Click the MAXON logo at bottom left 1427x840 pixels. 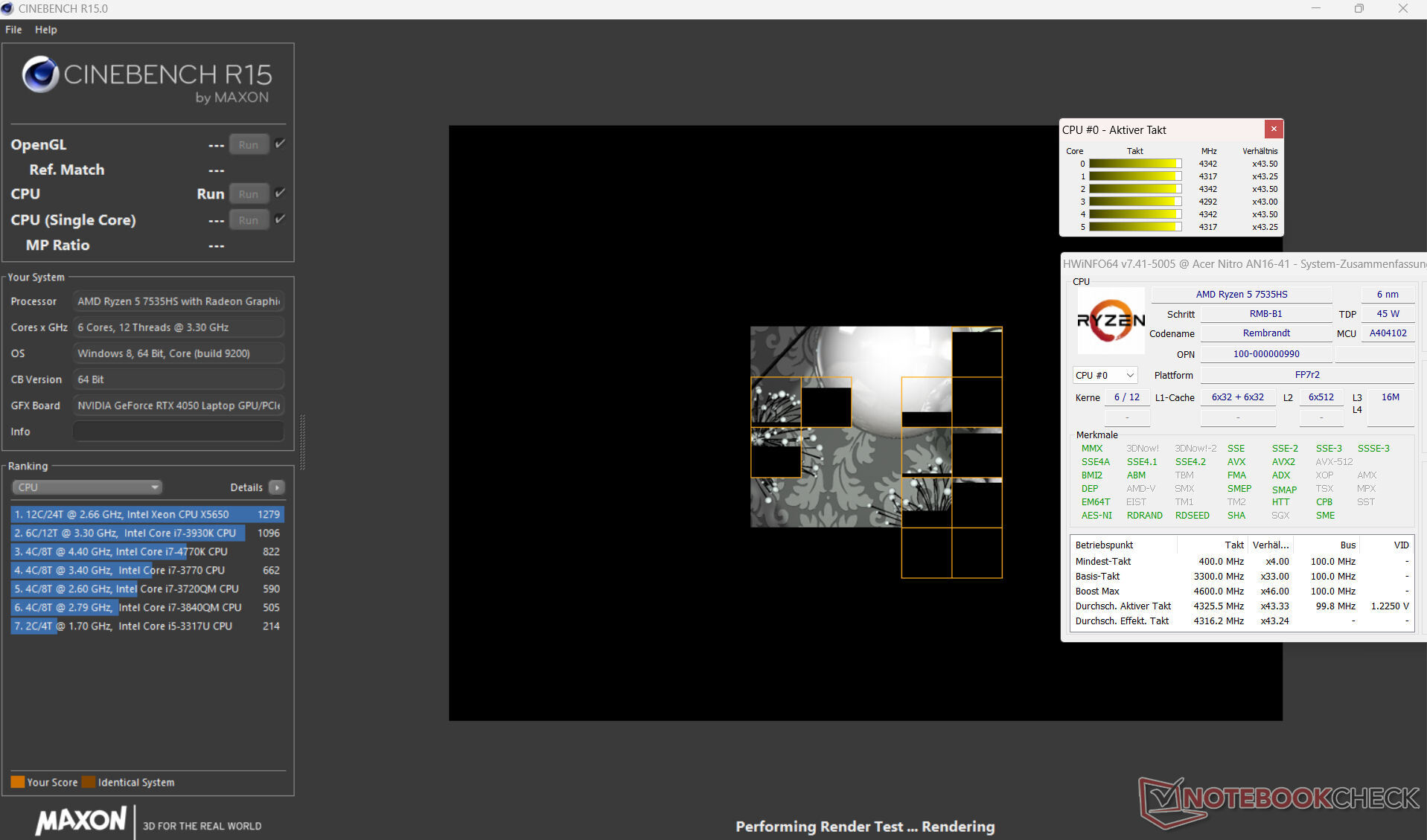81,821
